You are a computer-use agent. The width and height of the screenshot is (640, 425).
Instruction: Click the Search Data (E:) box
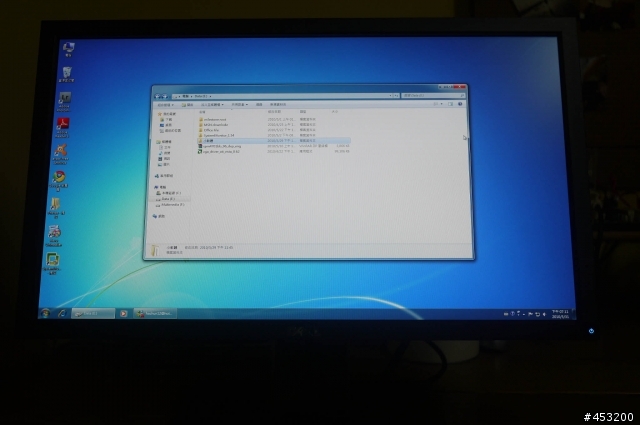pyautogui.click(x=434, y=96)
